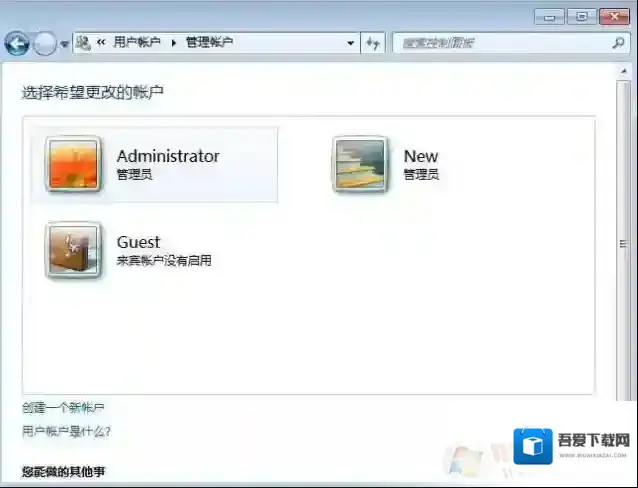This screenshot has height=488, width=638.
Task: Close the manage accounts window
Action: (x=614, y=17)
